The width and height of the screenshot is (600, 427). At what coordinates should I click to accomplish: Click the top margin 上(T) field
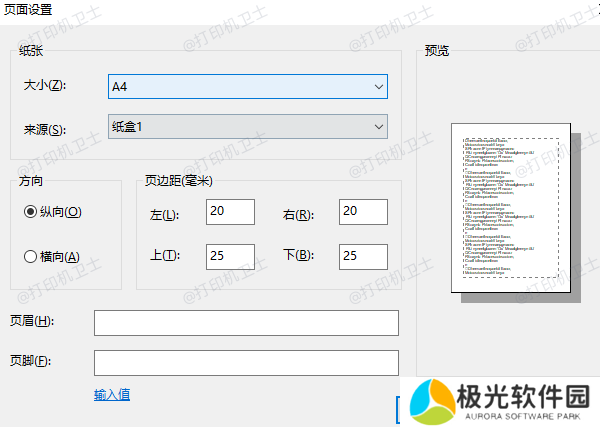coord(230,257)
